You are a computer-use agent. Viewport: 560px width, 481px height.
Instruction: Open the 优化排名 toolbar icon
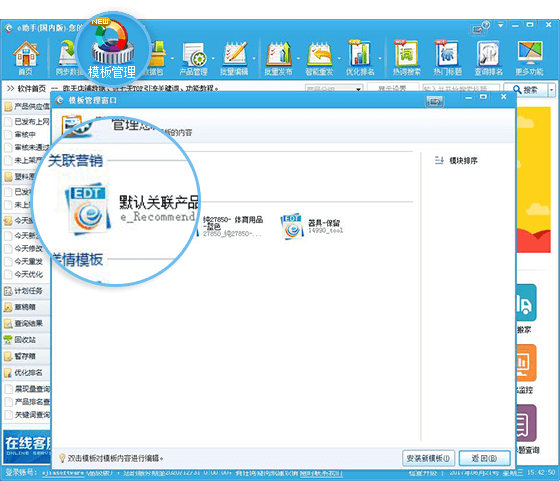click(360, 58)
